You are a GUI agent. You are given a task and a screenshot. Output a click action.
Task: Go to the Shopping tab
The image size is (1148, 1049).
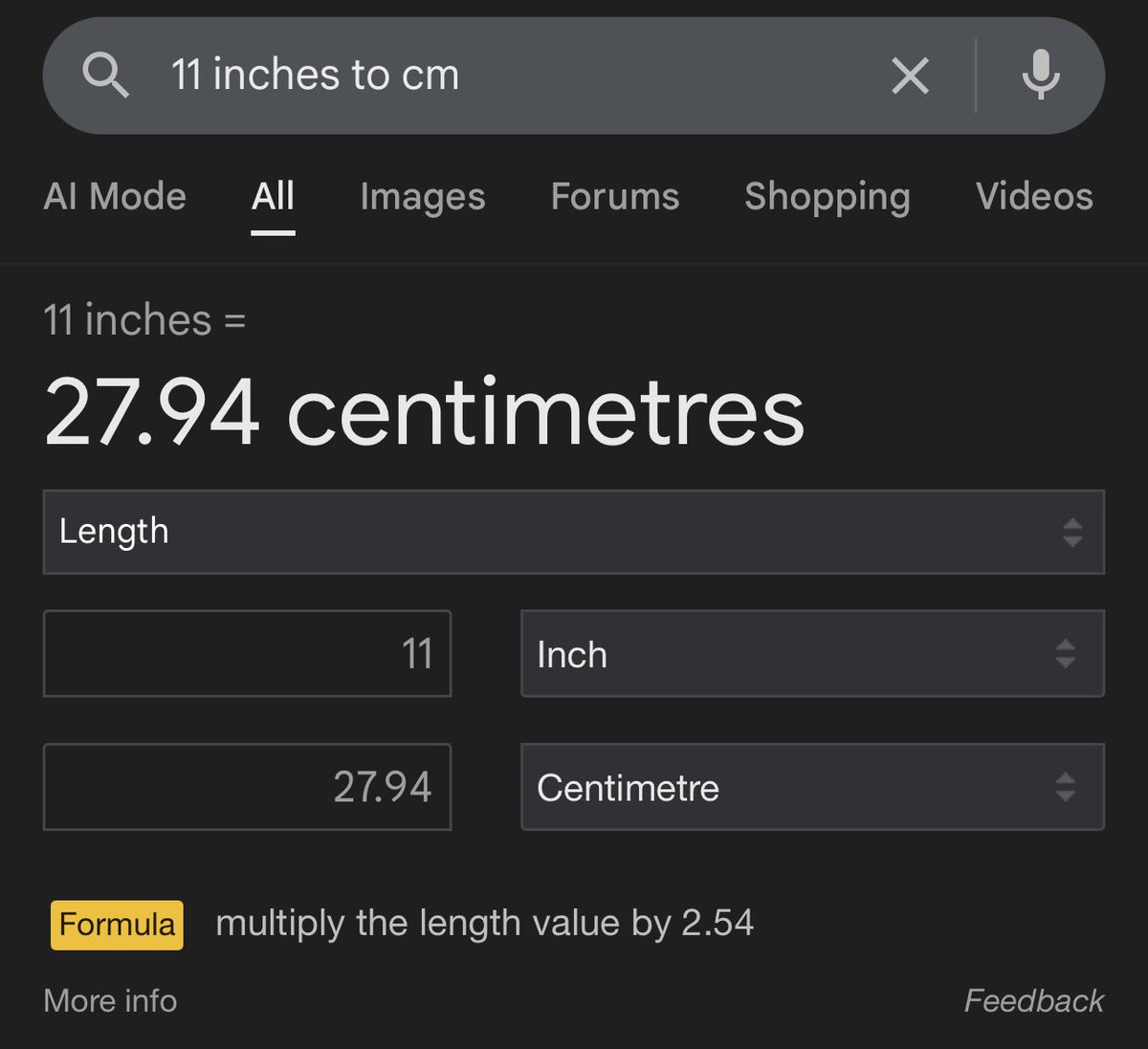(x=828, y=197)
